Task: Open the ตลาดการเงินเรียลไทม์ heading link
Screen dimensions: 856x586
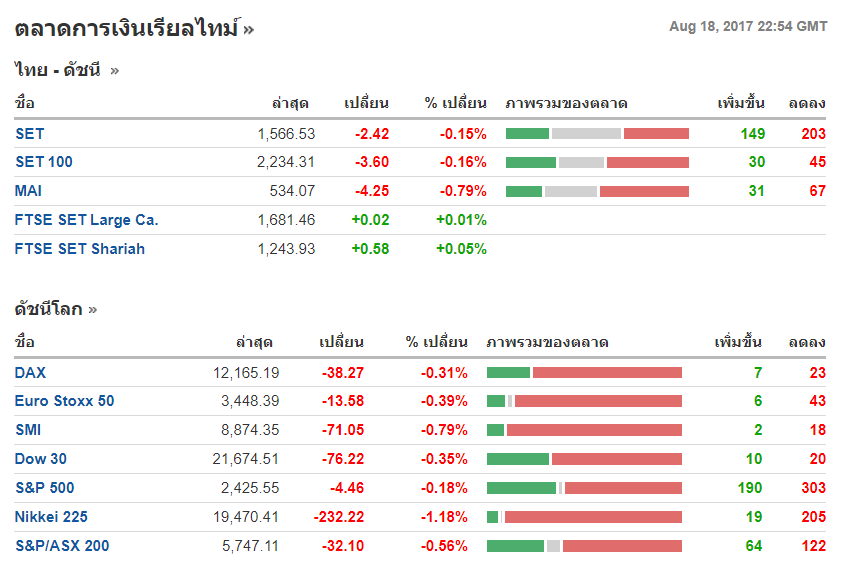Action: [127, 28]
